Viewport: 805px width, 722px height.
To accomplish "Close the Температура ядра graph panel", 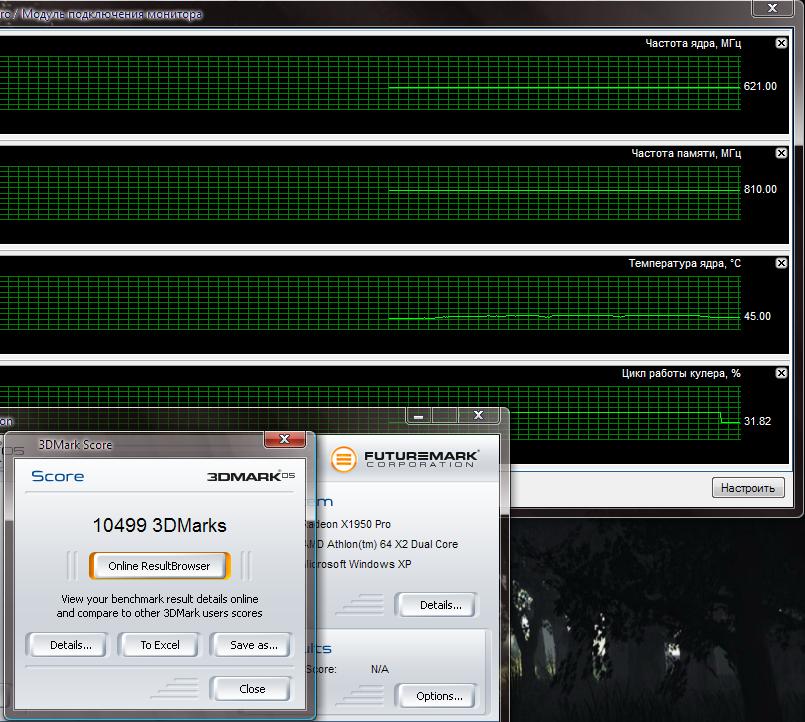I will pos(781,263).
